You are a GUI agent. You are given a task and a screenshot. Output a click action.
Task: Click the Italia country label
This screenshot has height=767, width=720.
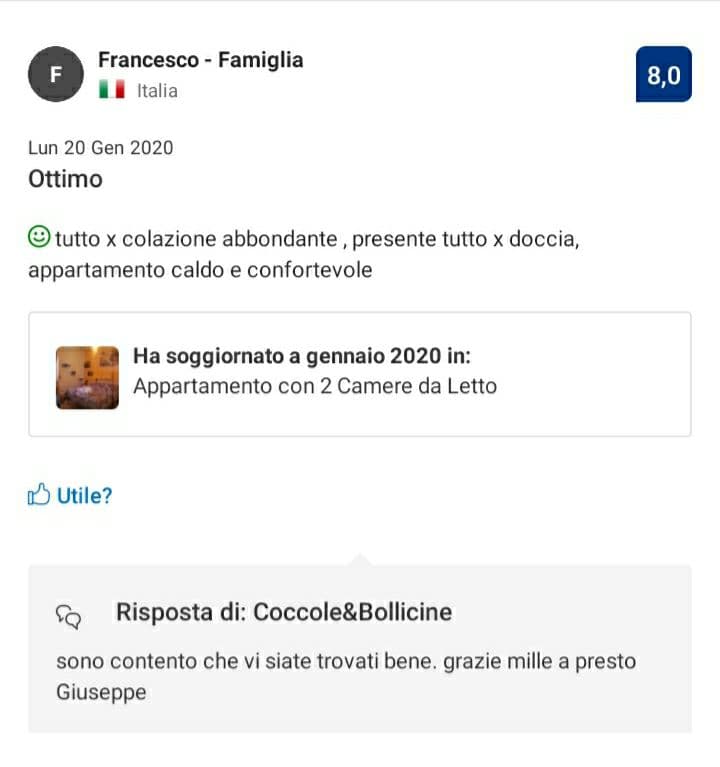pyautogui.click(x=157, y=91)
